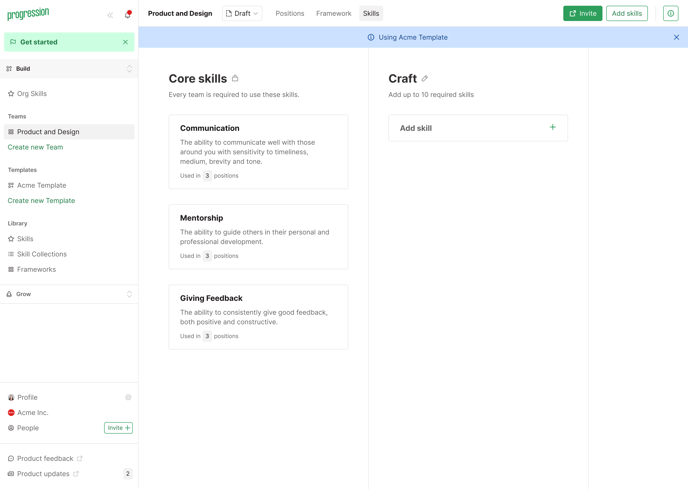This screenshot has width=688, height=489.
Task: Click the info icon in top-right corner
Action: [670, 14]
